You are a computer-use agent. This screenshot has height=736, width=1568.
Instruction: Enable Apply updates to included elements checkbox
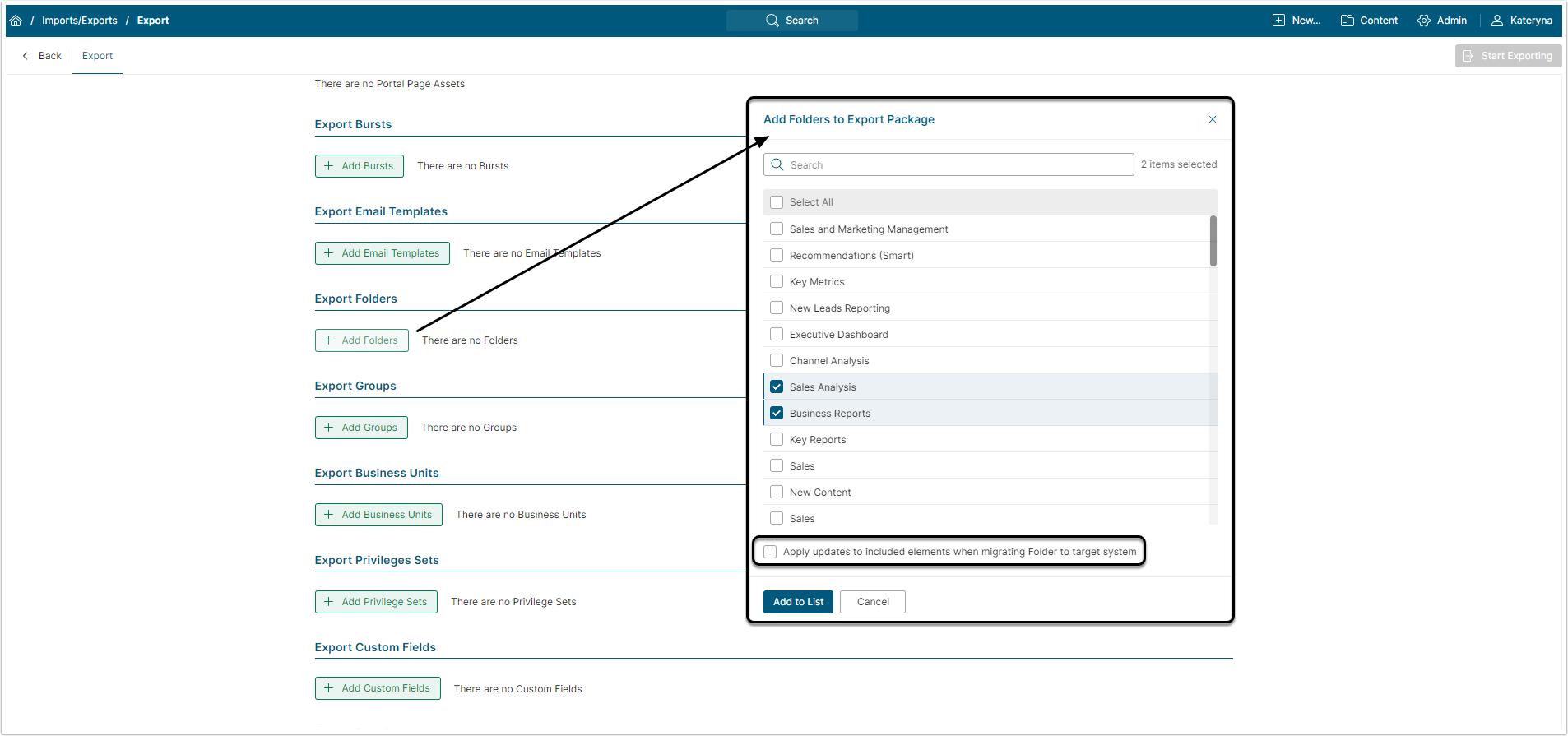(770, 552)
